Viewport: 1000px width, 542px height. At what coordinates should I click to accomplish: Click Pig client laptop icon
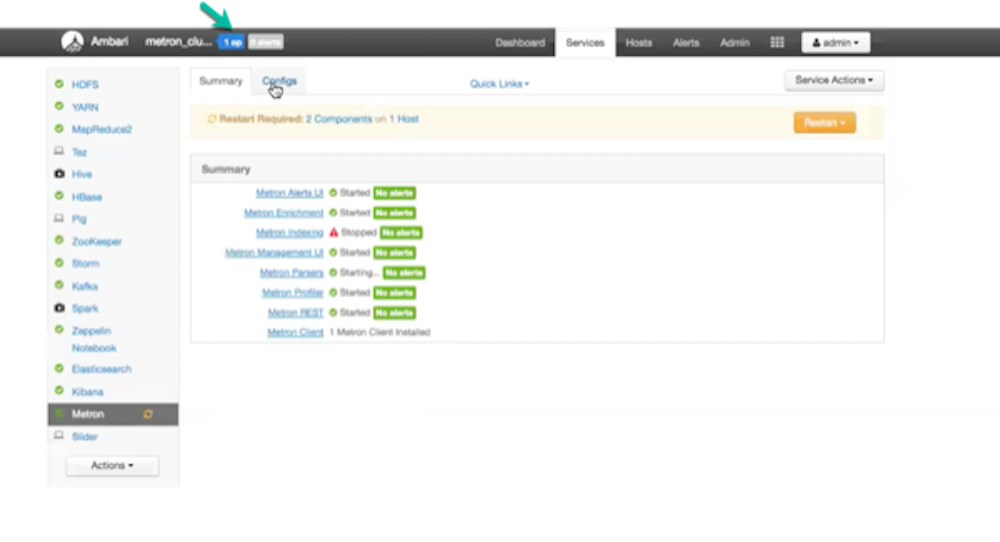[59, 218]
